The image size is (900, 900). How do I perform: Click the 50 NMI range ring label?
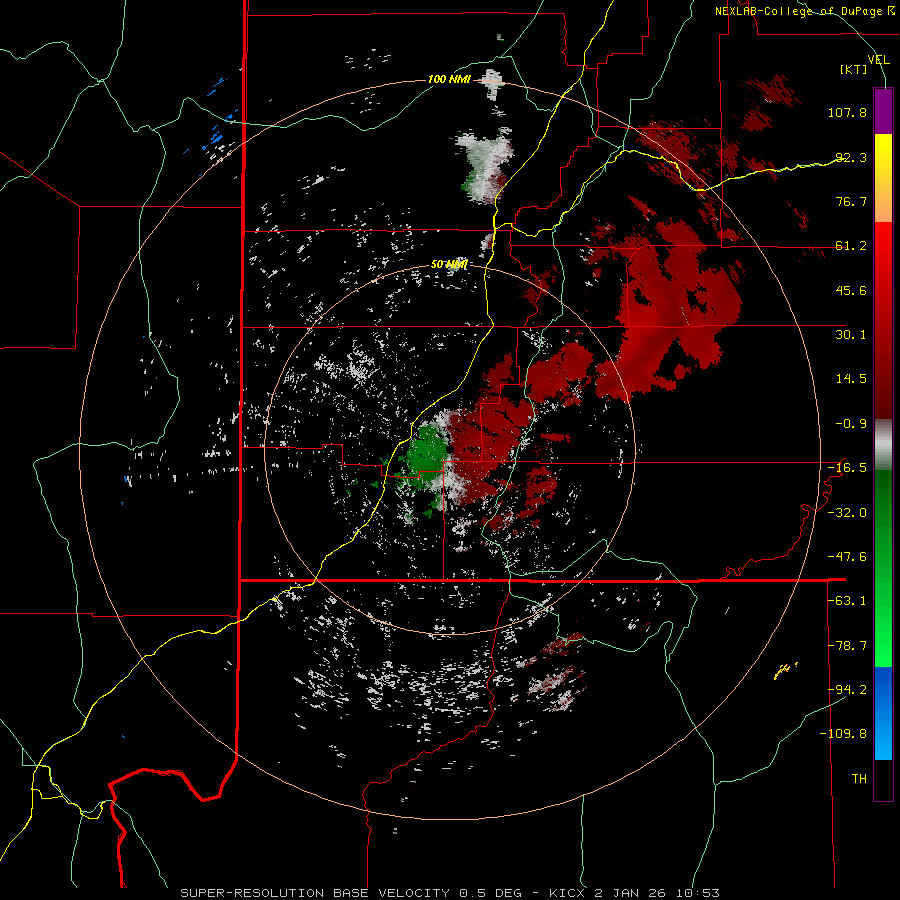449,264
